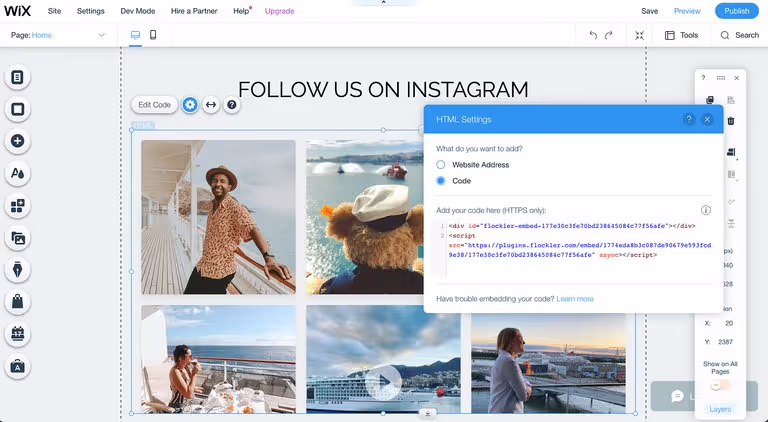Click the Save button

point(649,11)
